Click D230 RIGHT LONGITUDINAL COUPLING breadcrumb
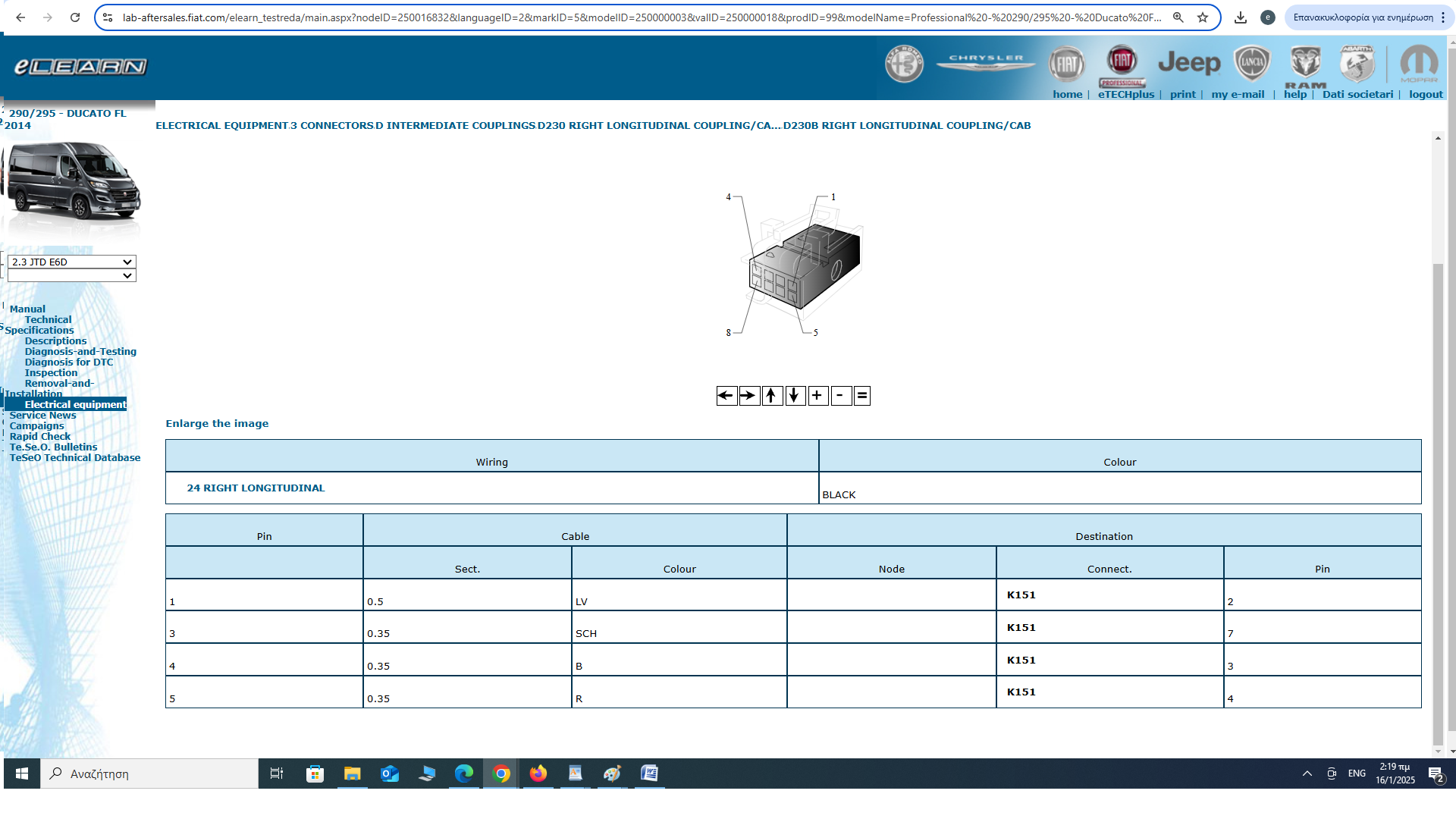Screen dimensions: 1456x819 coord(659,125)
